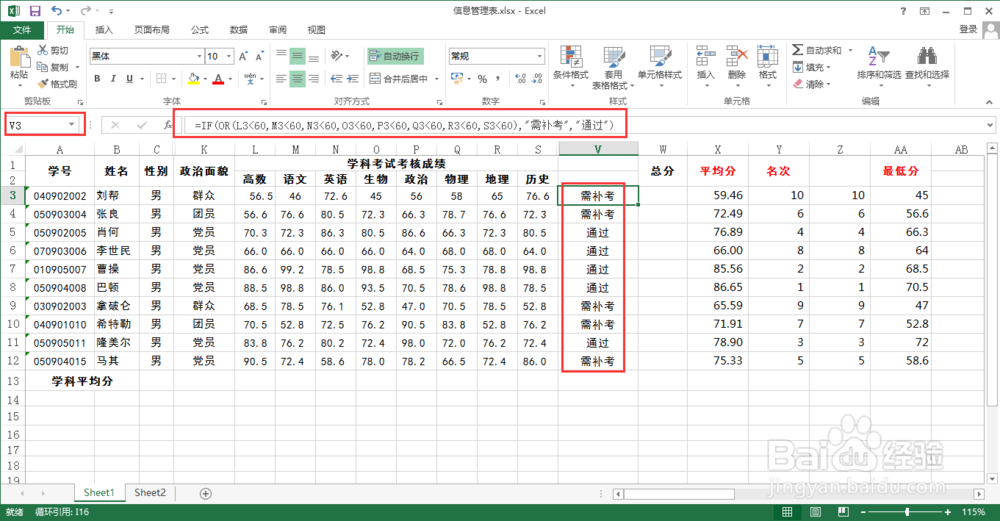Select Page Layout view in status bar
The image size is (1000, 521).
[815, 512]
